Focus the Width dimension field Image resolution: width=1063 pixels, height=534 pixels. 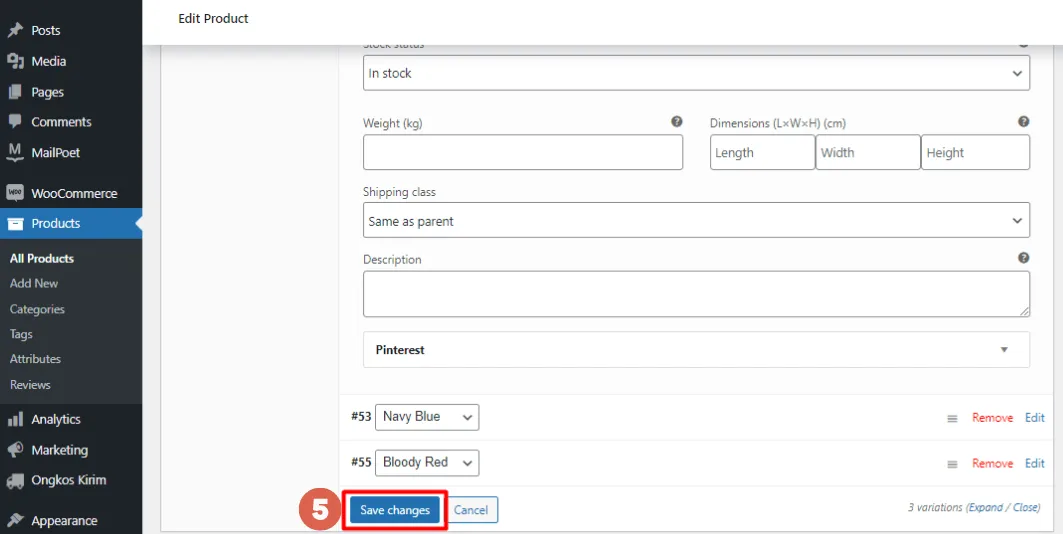[x=868, y=152]
